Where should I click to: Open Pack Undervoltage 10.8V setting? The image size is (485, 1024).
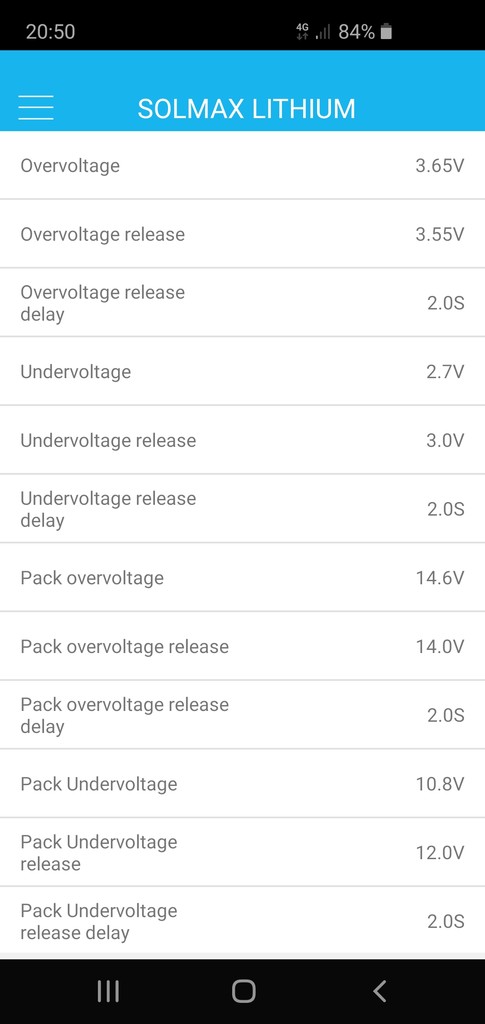242,784
